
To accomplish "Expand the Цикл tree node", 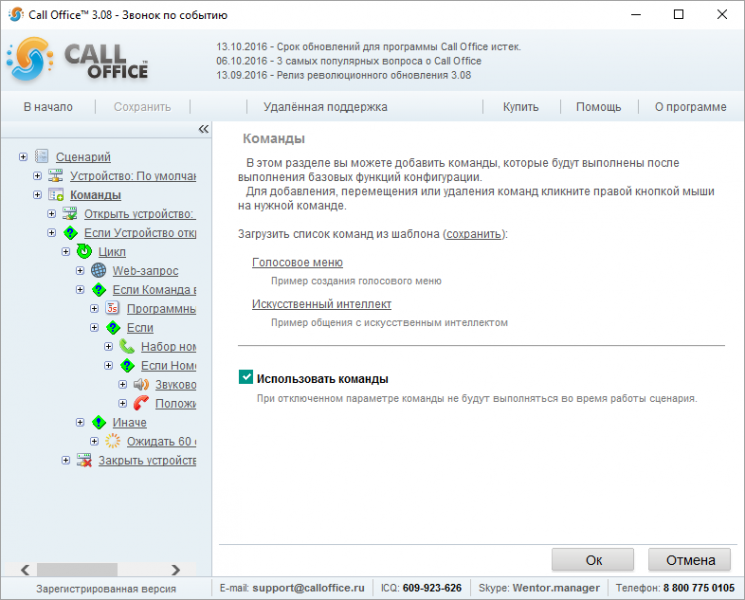I will [66, 251].
